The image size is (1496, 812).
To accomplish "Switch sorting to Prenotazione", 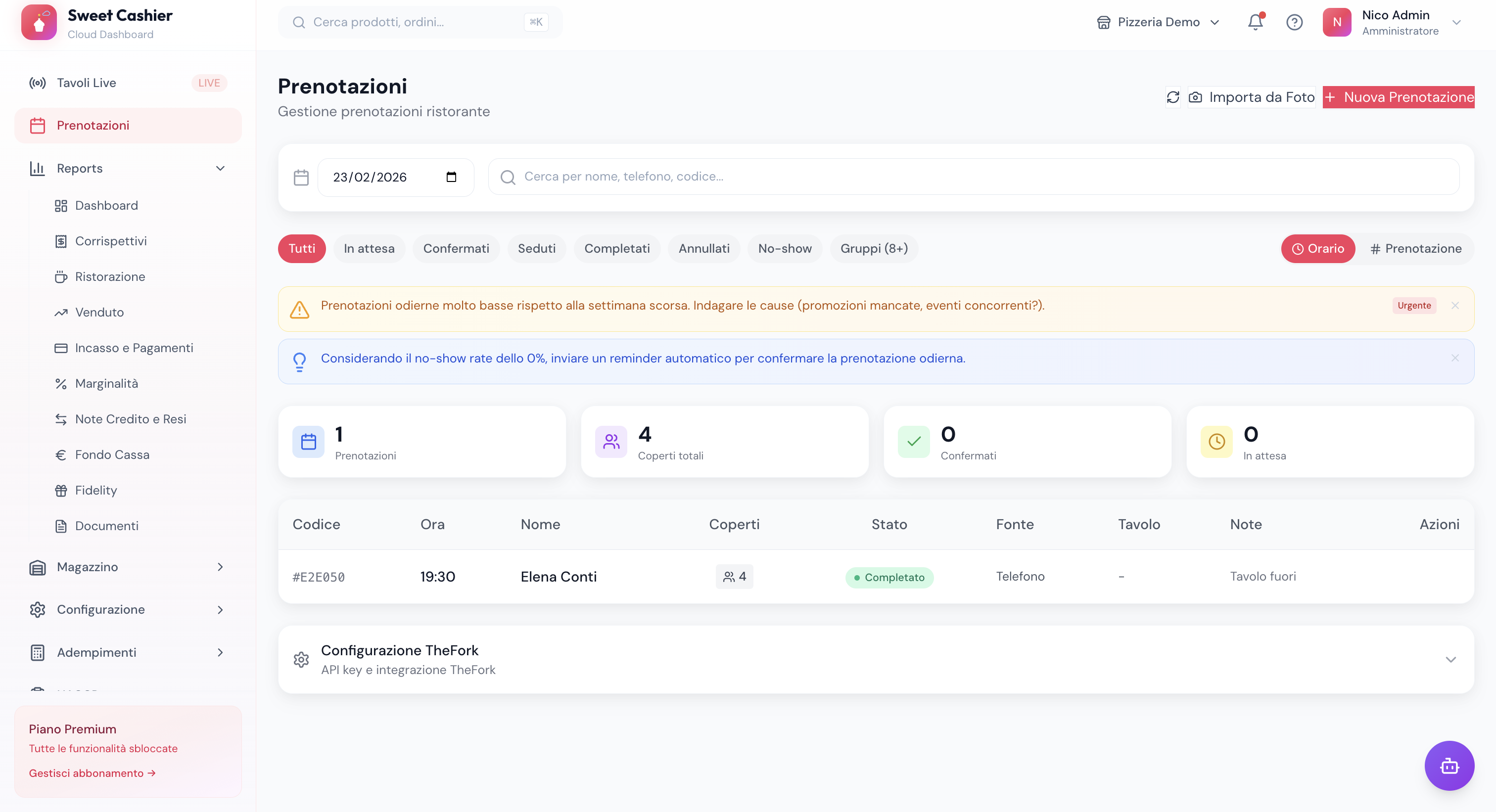I will pos(1415,248).
